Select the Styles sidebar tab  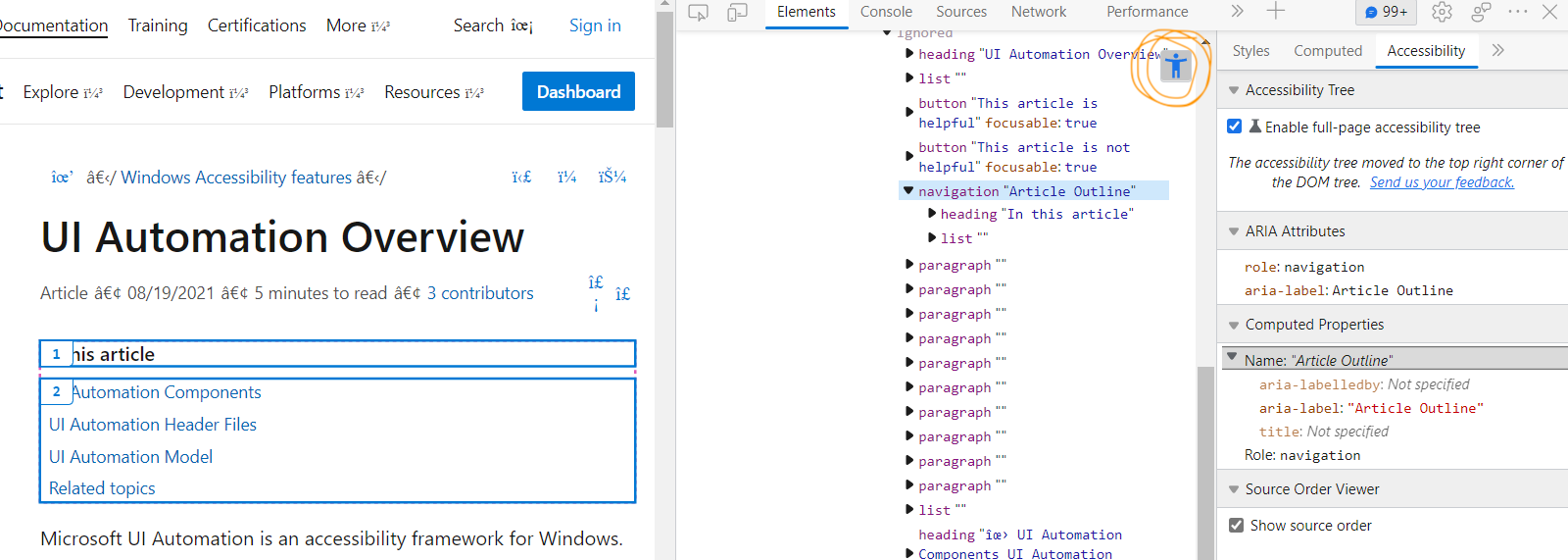[x=1250, y=51]
